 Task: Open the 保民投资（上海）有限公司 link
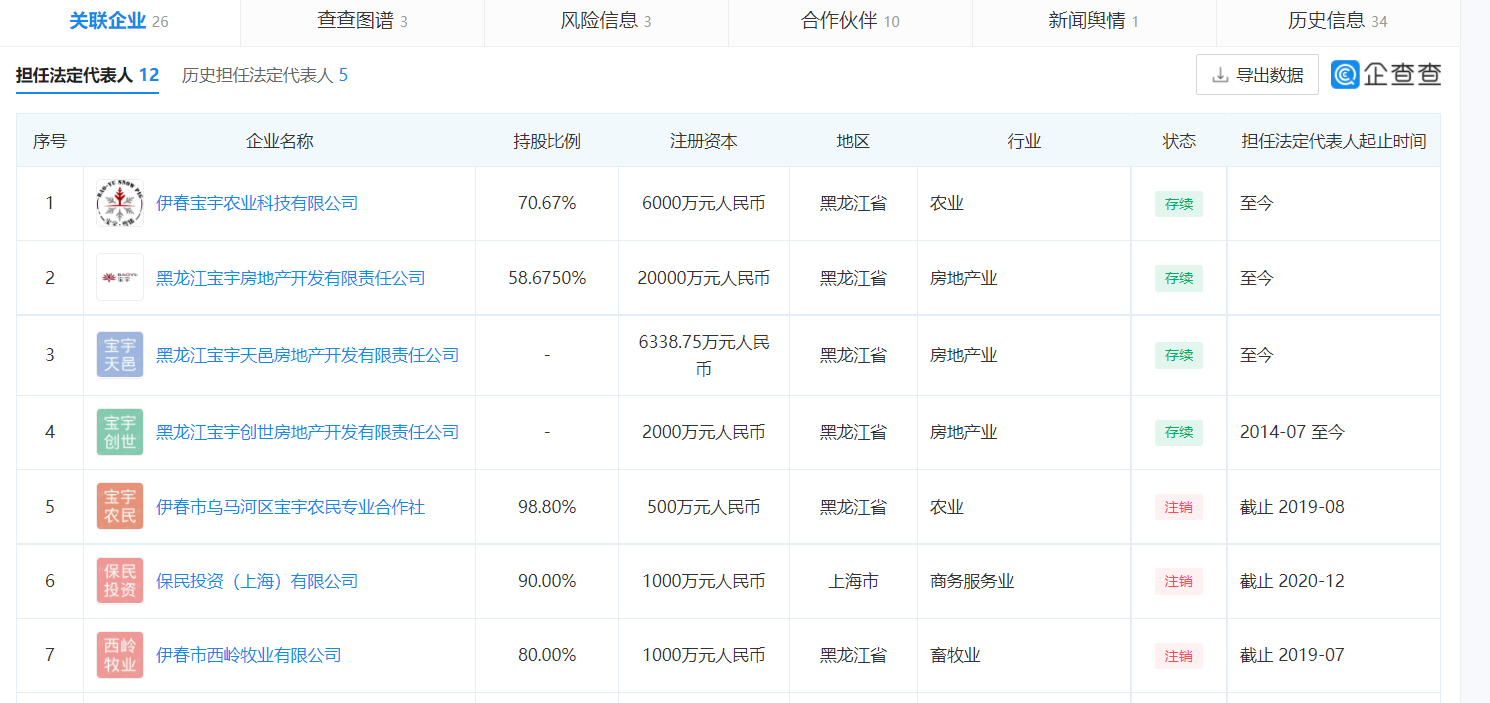pos(257,581)
